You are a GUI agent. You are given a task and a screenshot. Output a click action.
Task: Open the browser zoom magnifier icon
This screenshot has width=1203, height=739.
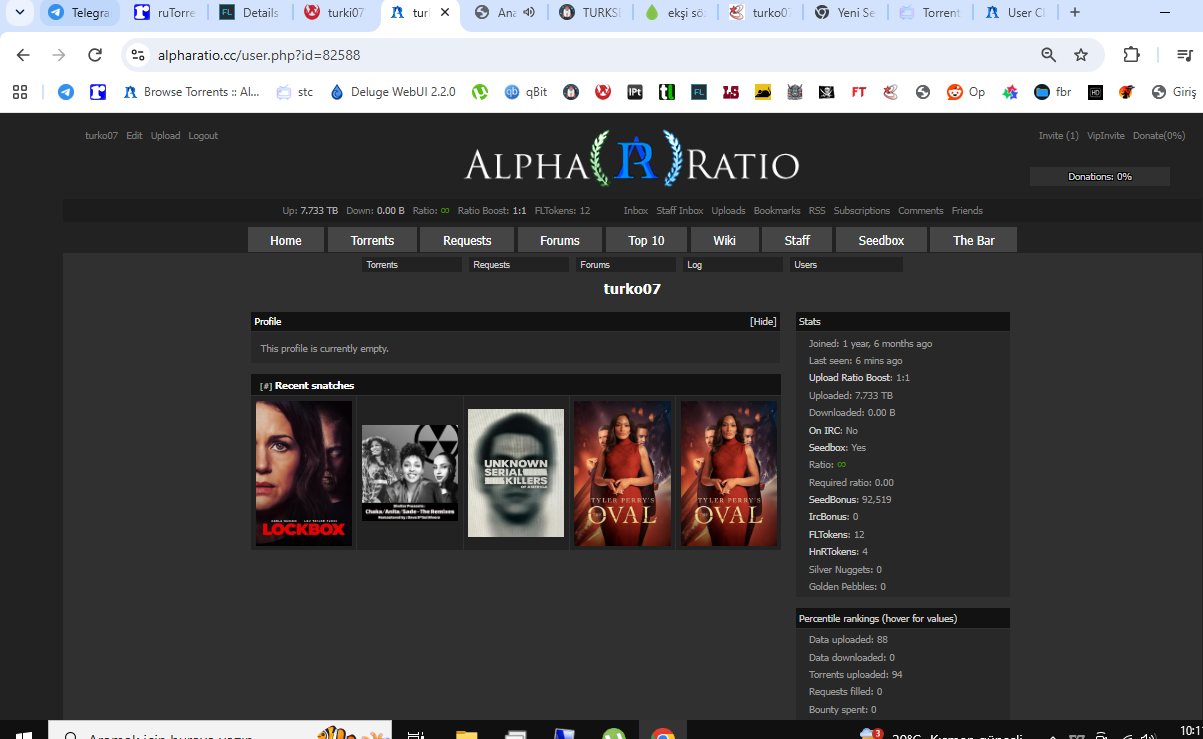point(1048,55)
